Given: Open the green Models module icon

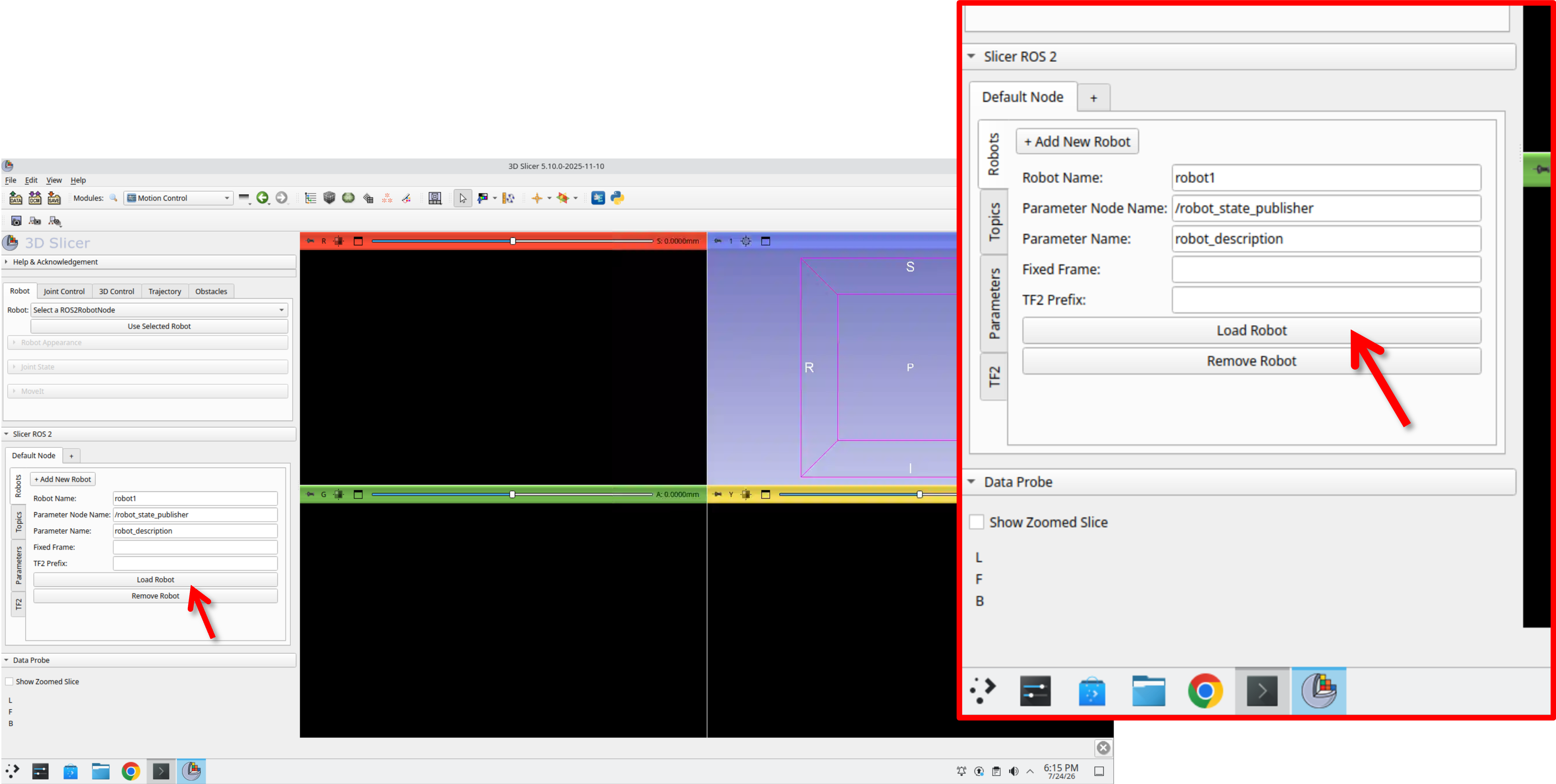Looking at the screenshot, I should coord(349,198).
